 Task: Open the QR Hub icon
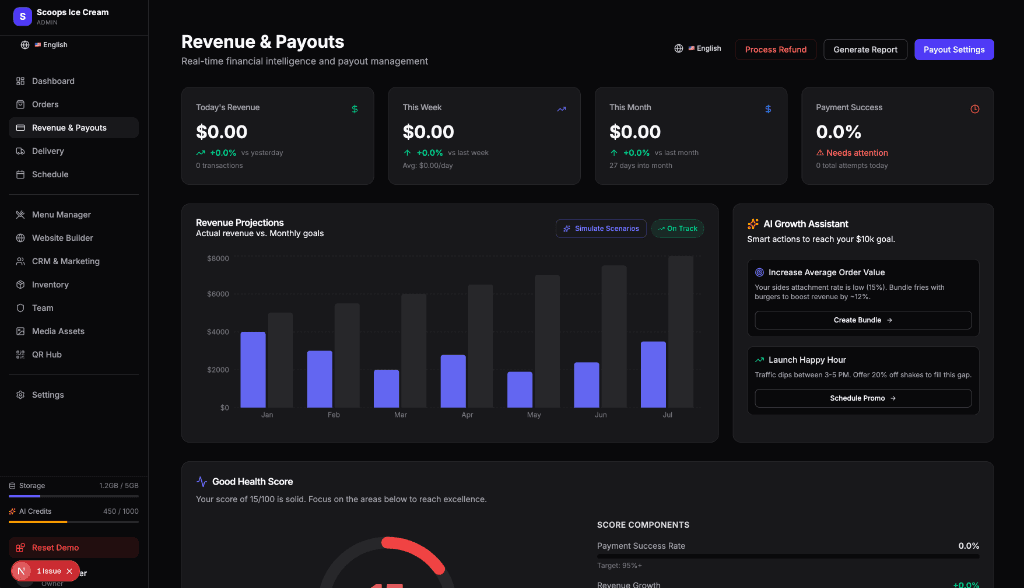click(x=22, y=354)
